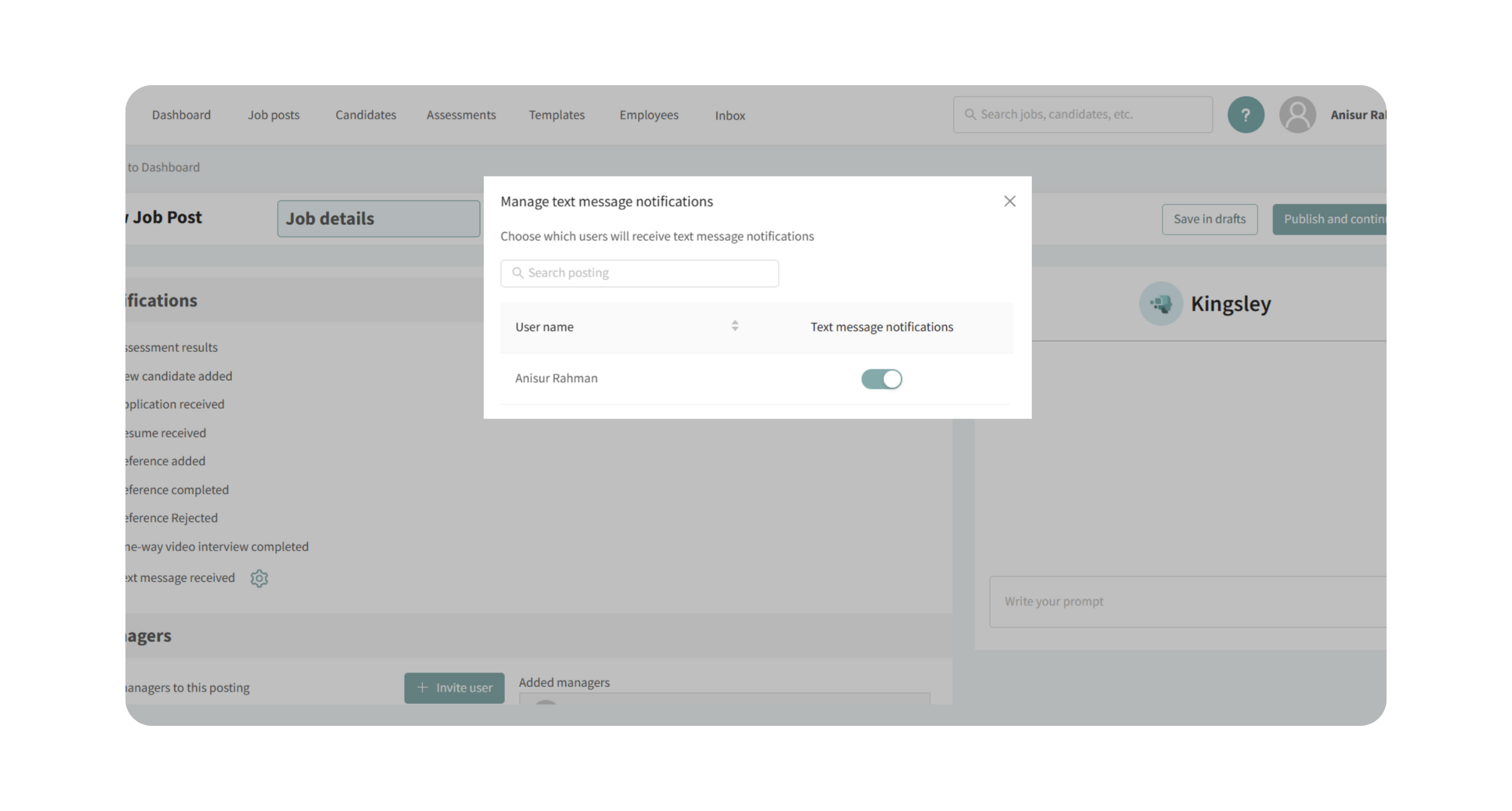Open the Assessments menu item
The image size is (1512, 811).
[x=461, y=115]
